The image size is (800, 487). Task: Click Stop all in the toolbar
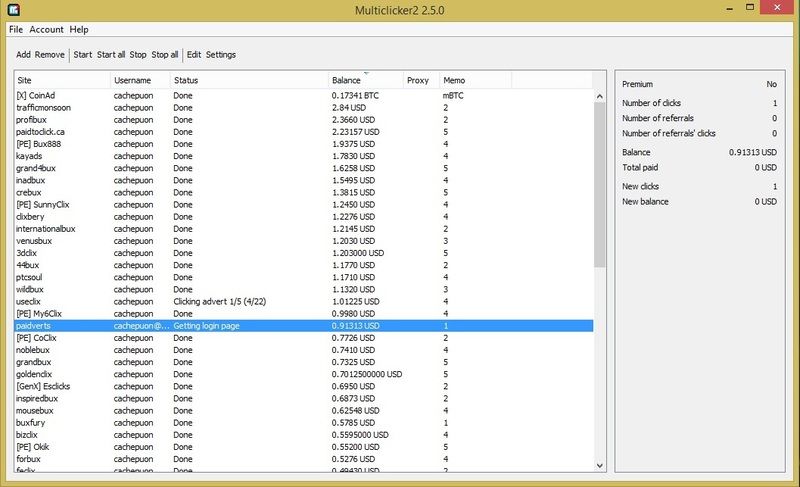tap(165, 55)
